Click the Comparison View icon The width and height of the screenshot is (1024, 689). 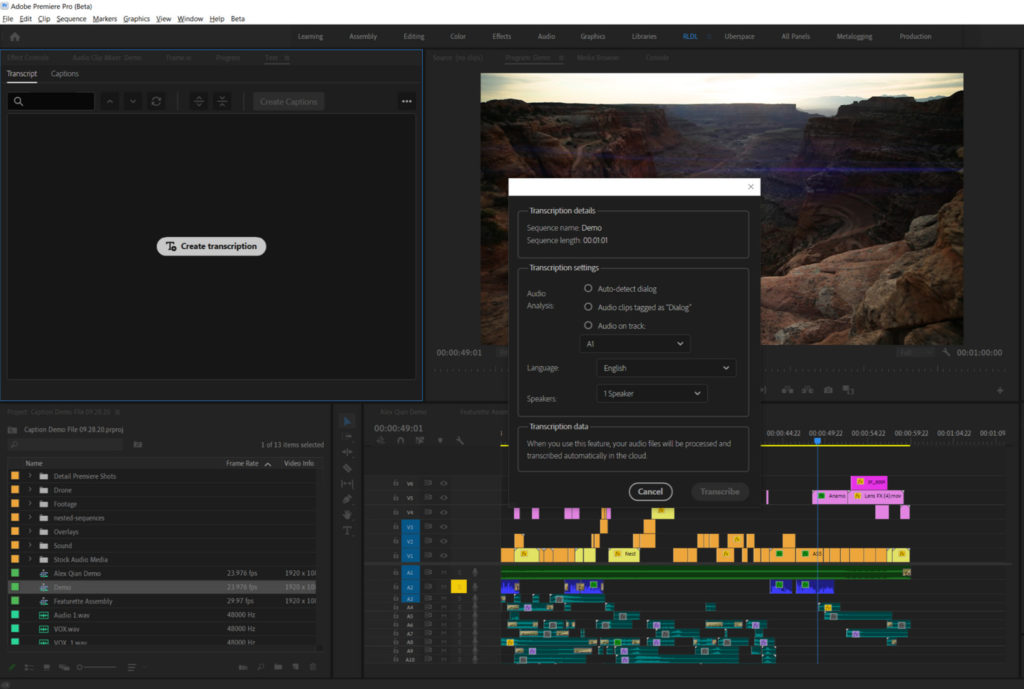(848, 390)
